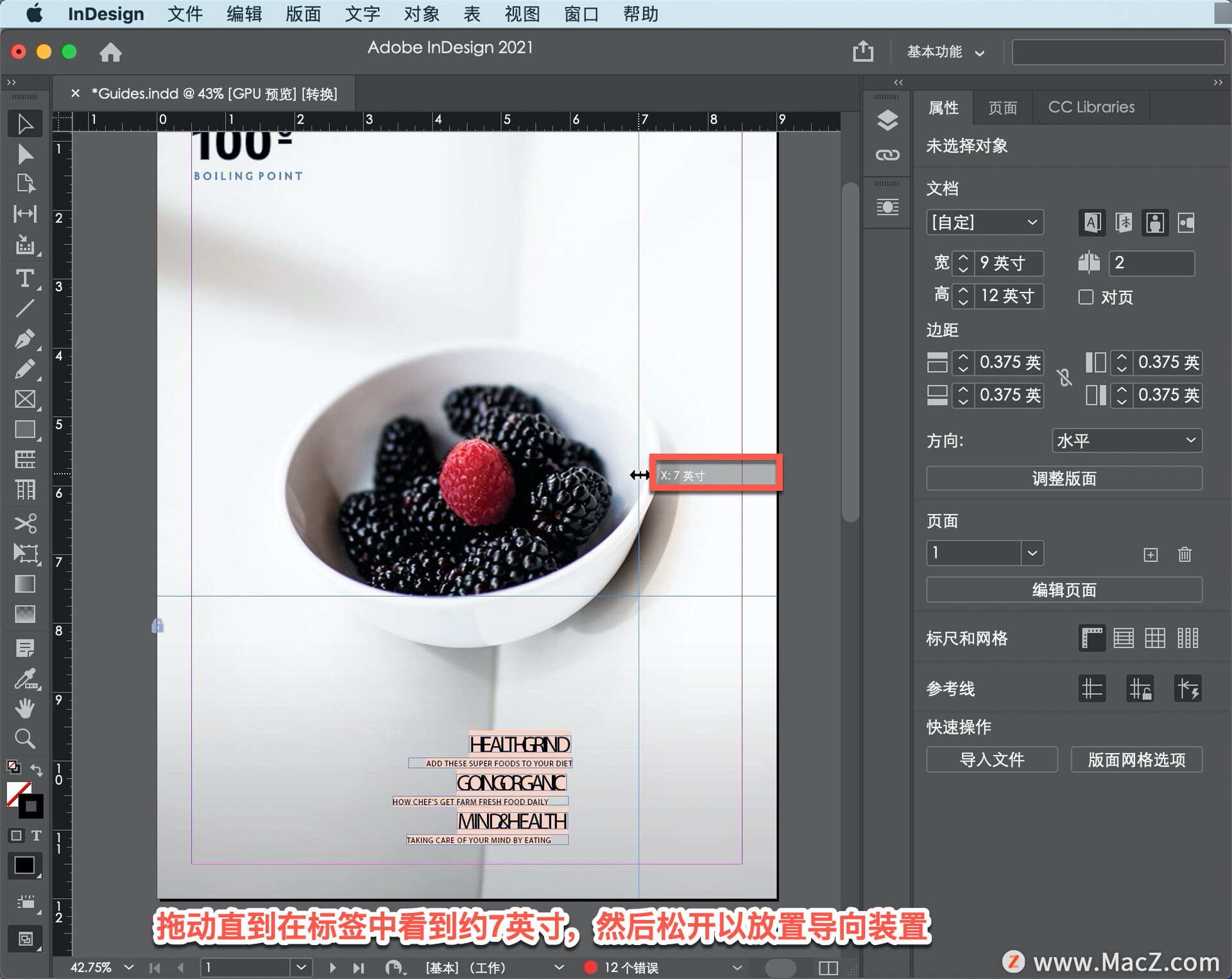Select the Line tool
Image resolution: width=1232 pixels, height=979 pixels.
pyautogui.click(x=25, y=309)
